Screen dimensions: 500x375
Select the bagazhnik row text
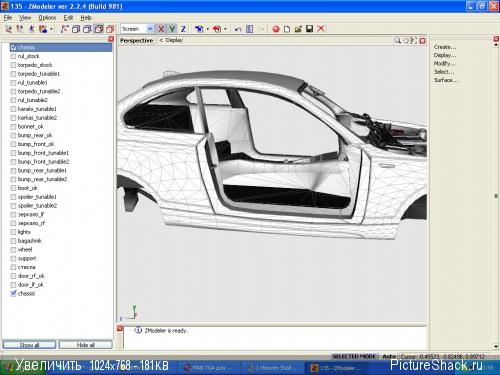pyautogui.click(x=30, y=241)
